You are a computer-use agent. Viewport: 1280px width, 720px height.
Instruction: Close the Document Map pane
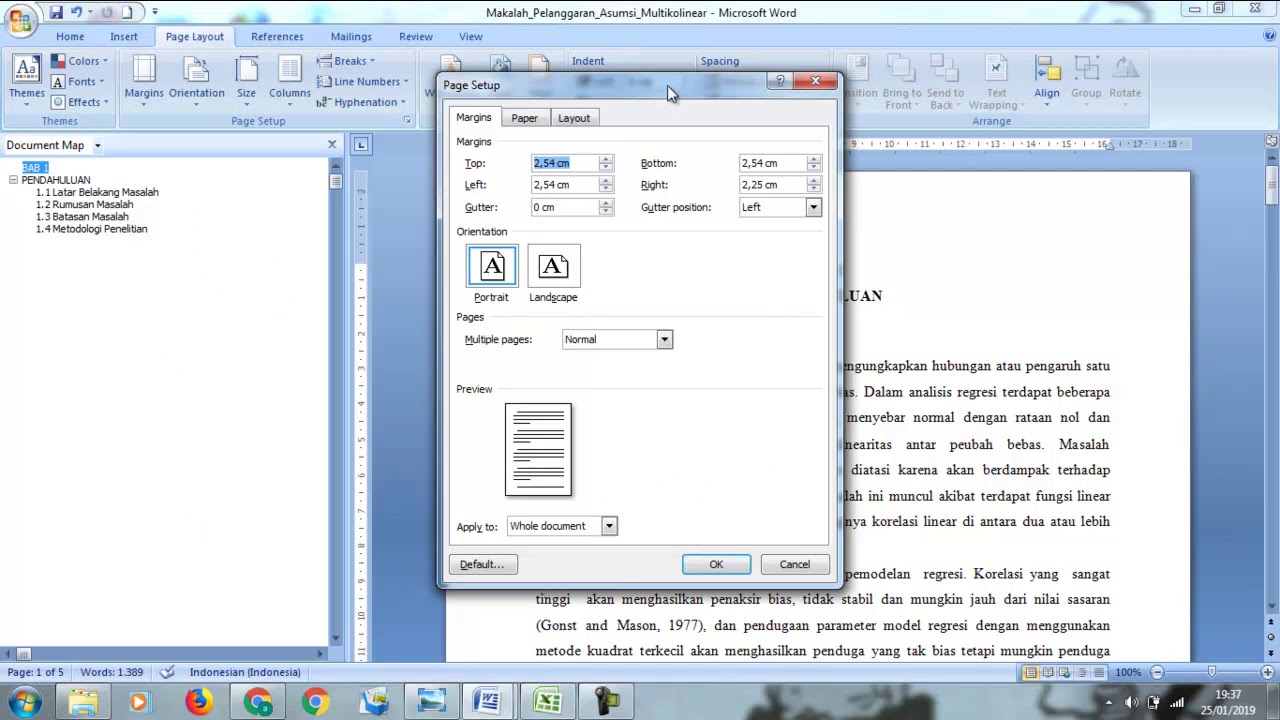(332, 145)
